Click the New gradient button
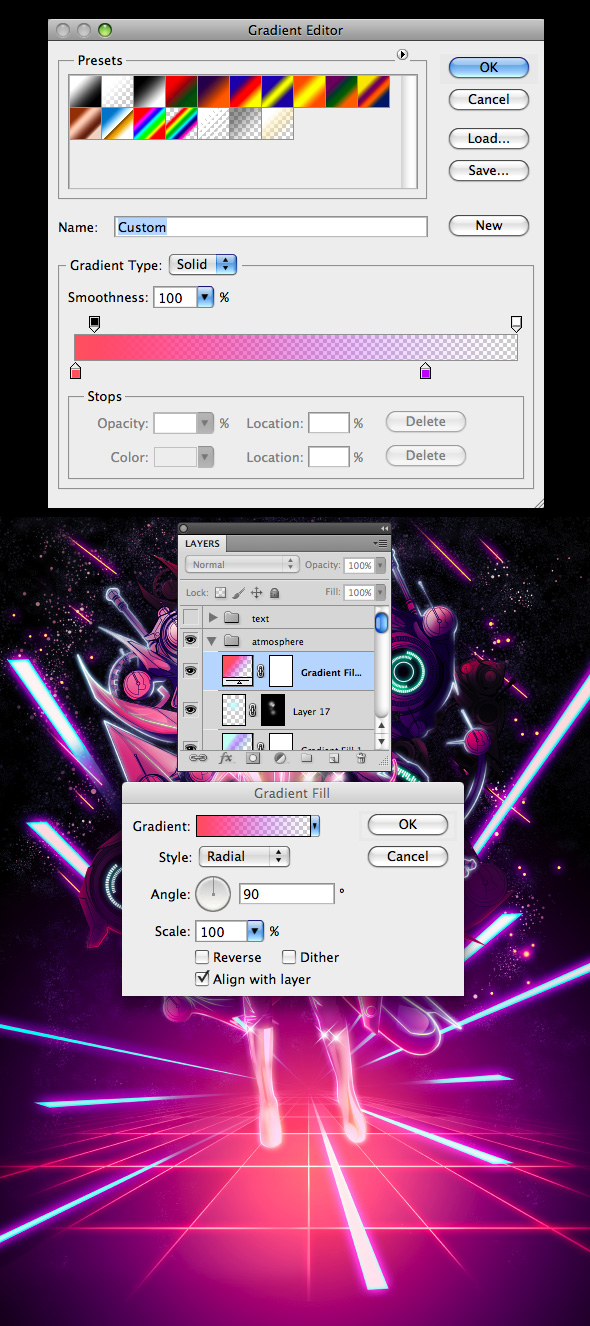 click(488, 225)
